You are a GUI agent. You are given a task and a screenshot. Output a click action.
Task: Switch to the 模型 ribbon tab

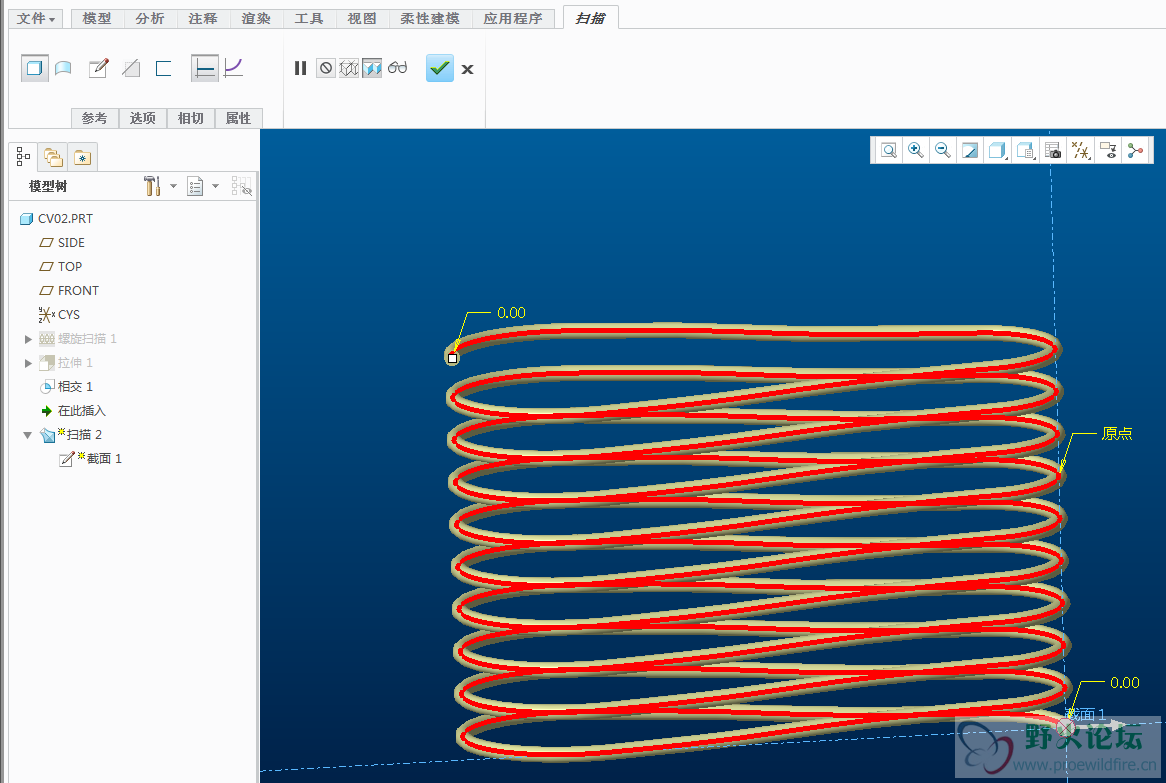coord(97,19)
